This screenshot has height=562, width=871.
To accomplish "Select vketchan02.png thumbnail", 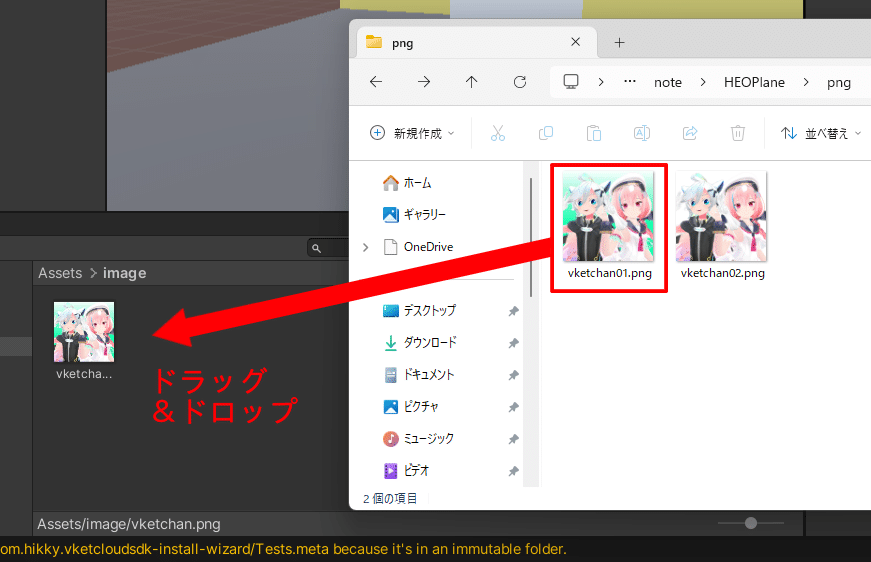I will [x=721, y=217].
